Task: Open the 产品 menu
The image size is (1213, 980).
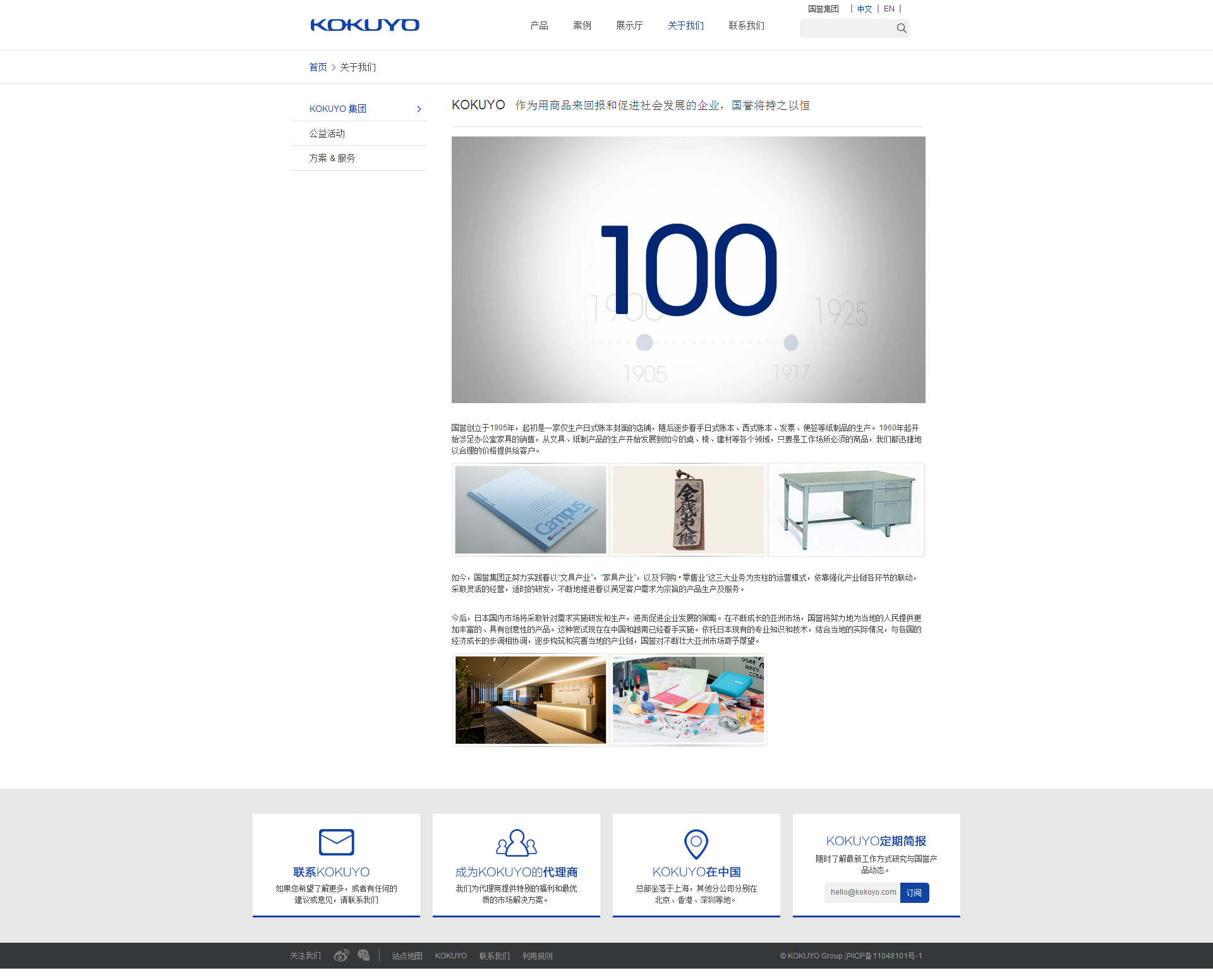Action: click(539, 25)
